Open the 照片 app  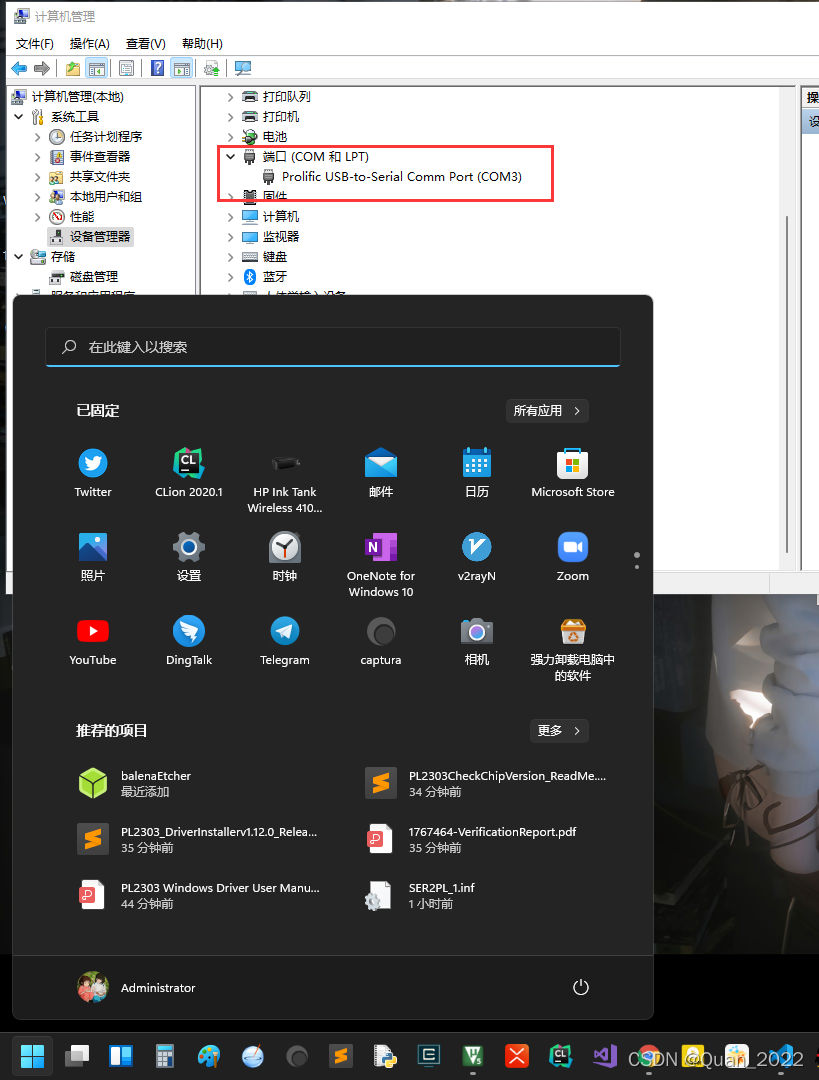(93, 557)
